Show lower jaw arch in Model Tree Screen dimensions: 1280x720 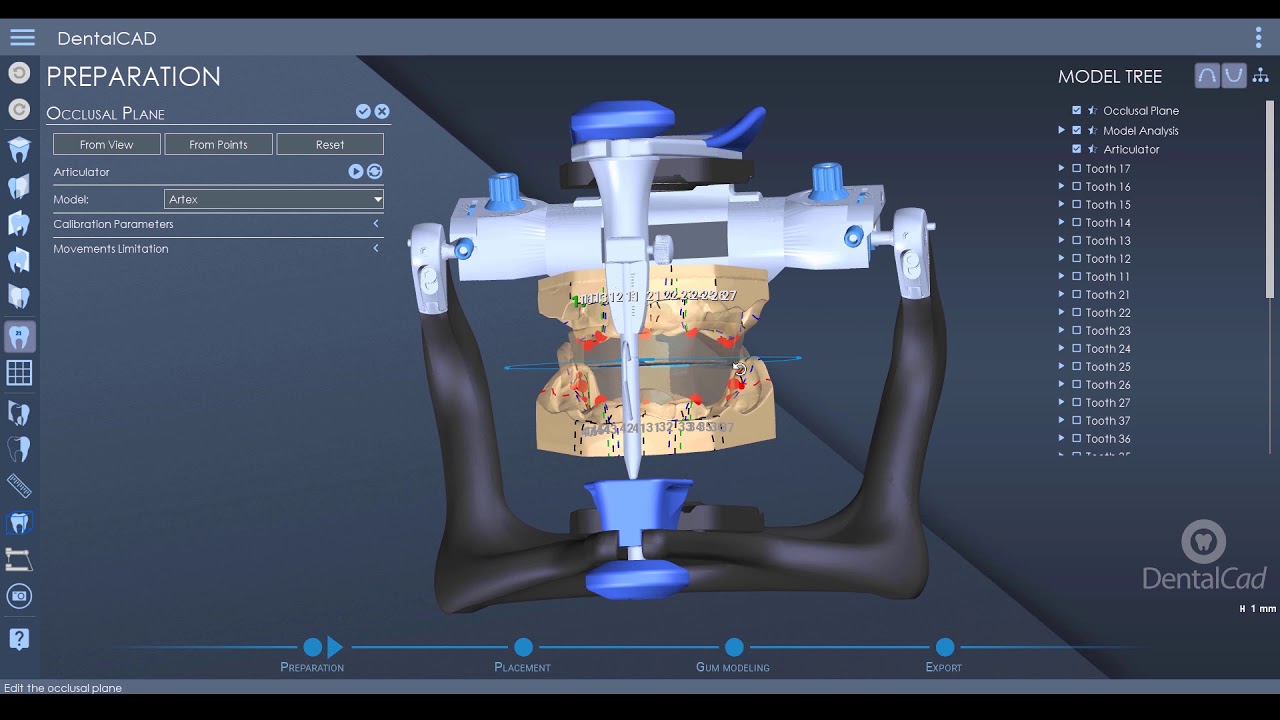click(1234, 76)
